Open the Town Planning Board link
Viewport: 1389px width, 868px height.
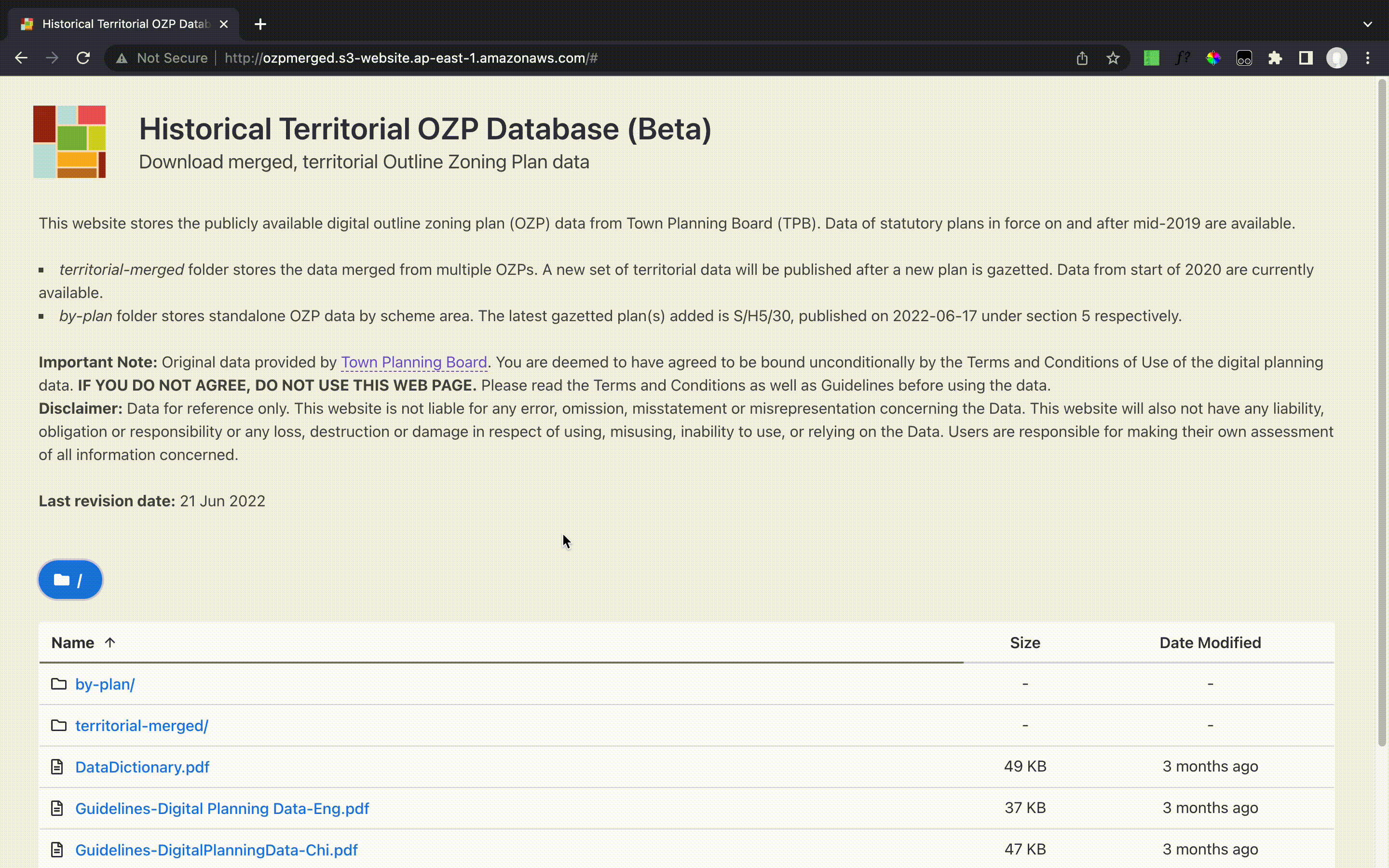click(x=414, y=361)
